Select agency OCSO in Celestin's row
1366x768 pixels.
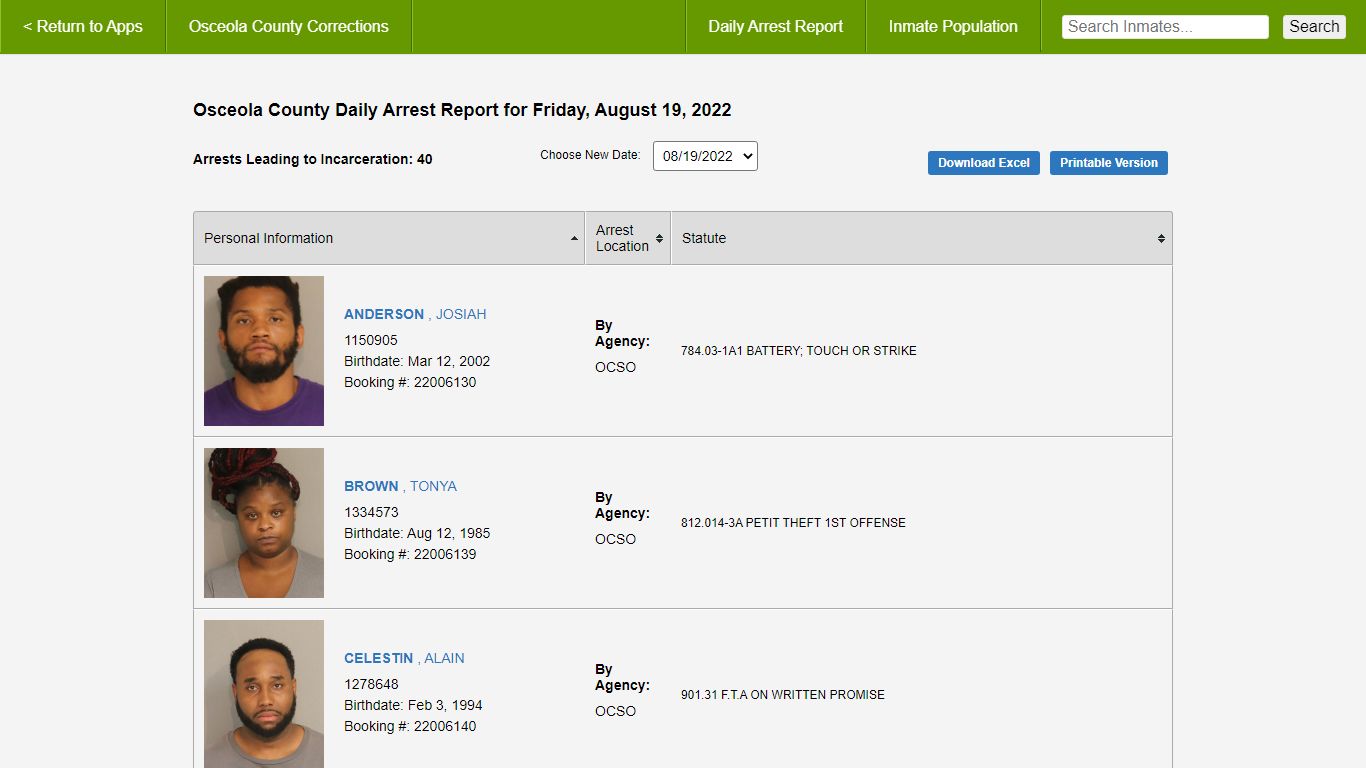coord(615,711)
